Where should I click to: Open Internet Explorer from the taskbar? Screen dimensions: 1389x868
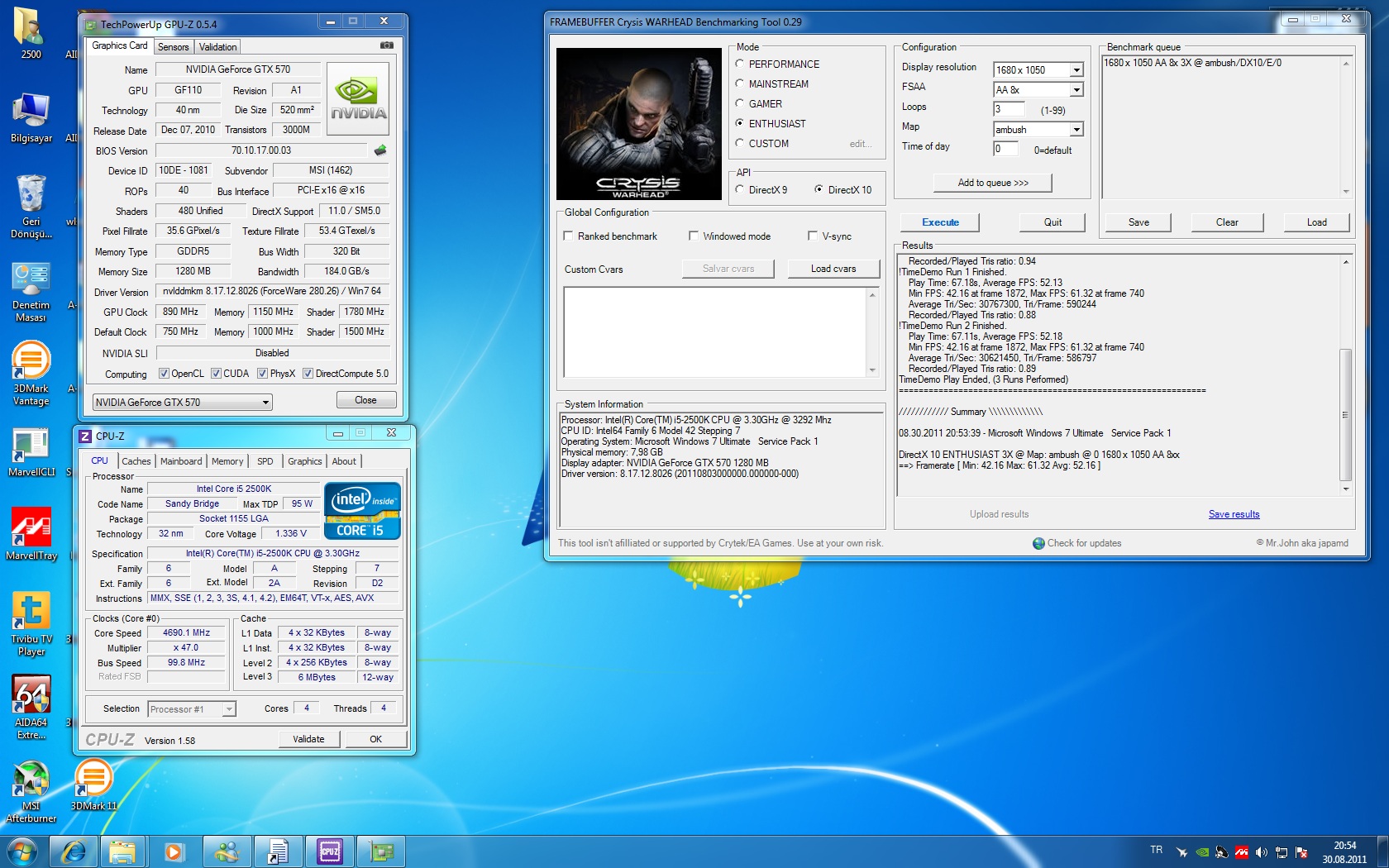pos(74,851)
